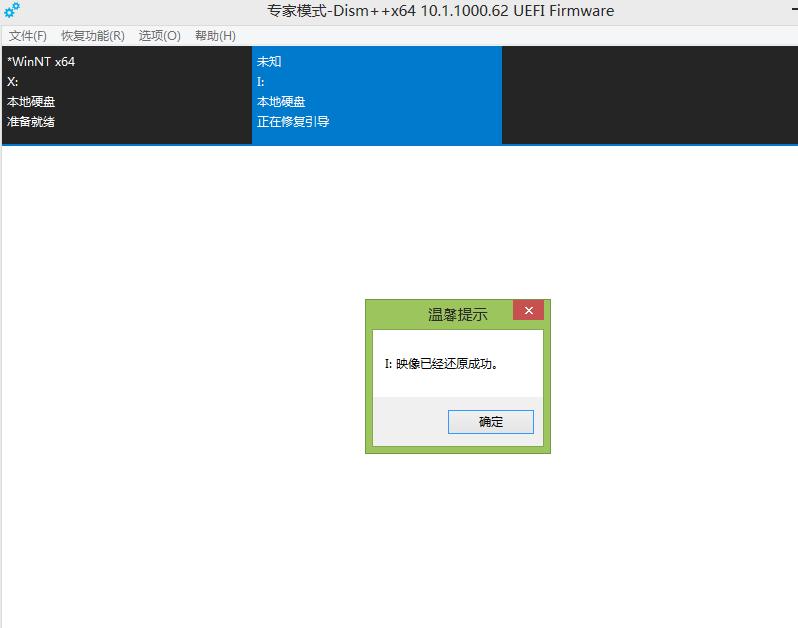Click the 映像已经还原成功 message text
This screenshot has width=798, height=628.
[x=441, y=364]
